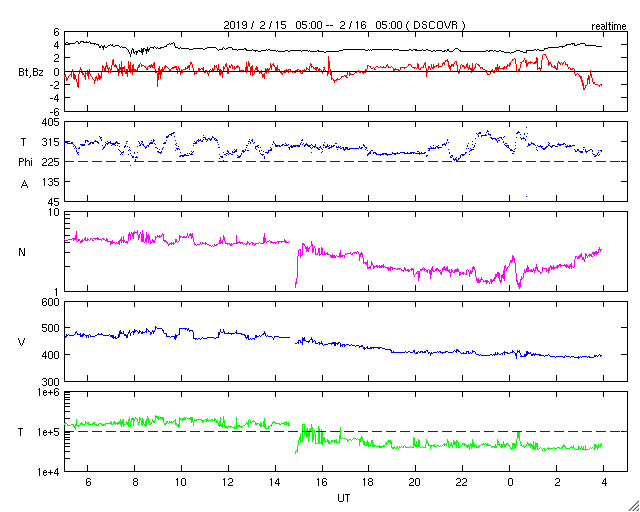Click the '16' hour label on time axis

pos(322,482)
